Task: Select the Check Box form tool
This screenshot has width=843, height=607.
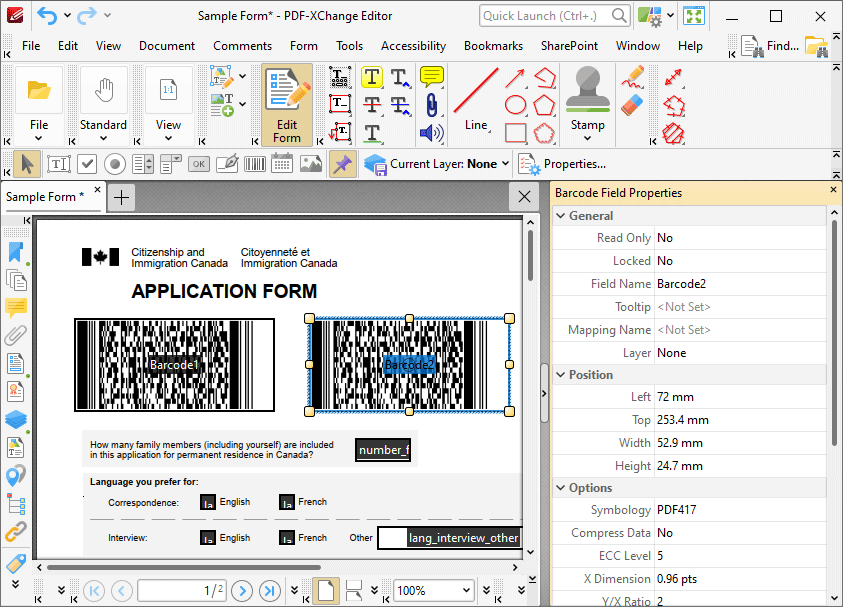Action: pos(87,164)
